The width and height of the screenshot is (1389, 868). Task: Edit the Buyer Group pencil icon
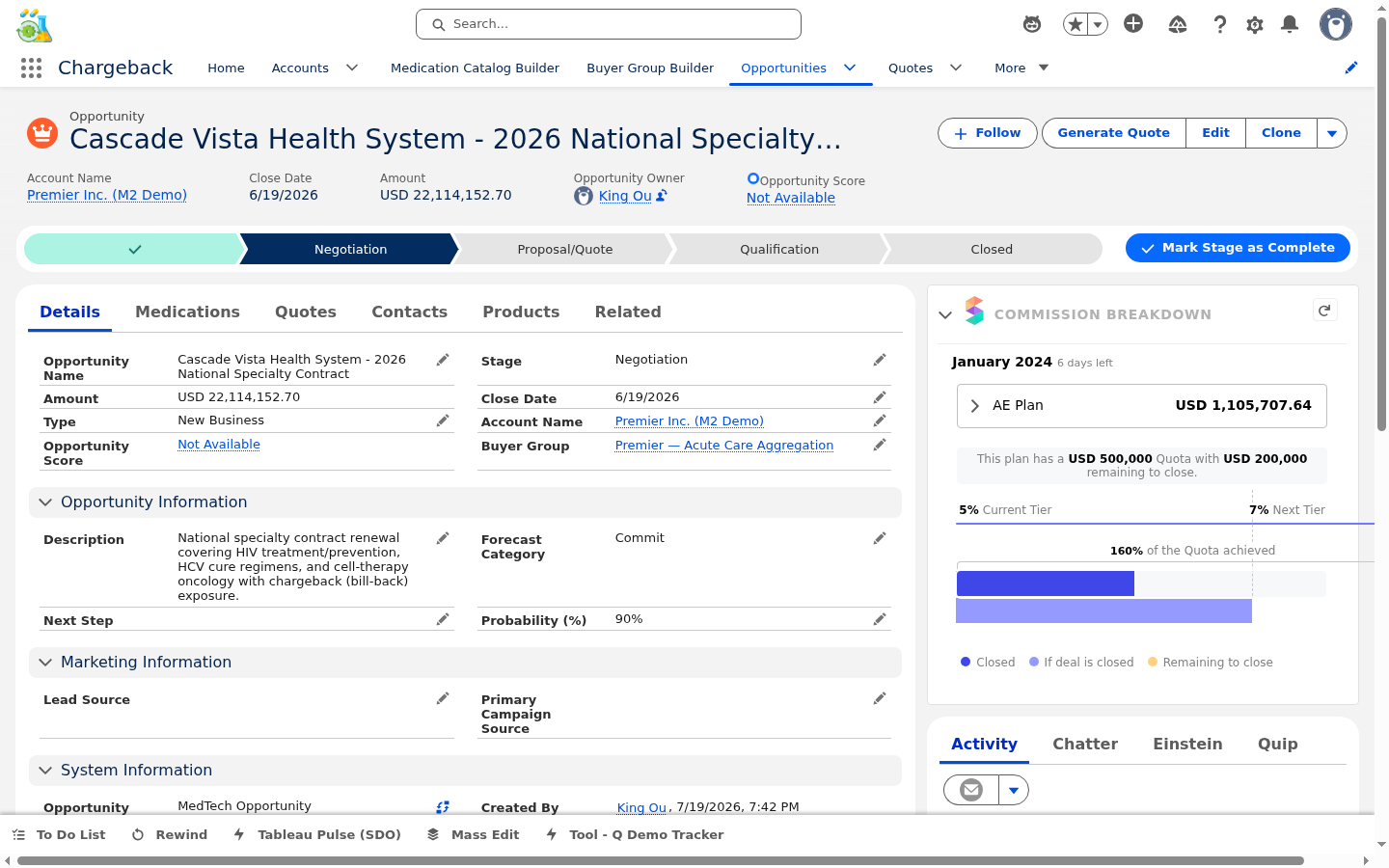point(880,445)
